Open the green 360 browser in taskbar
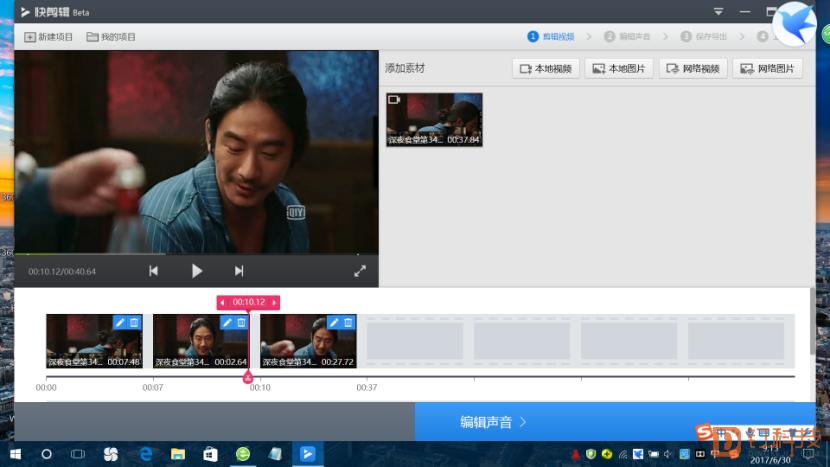 [242, 454]
